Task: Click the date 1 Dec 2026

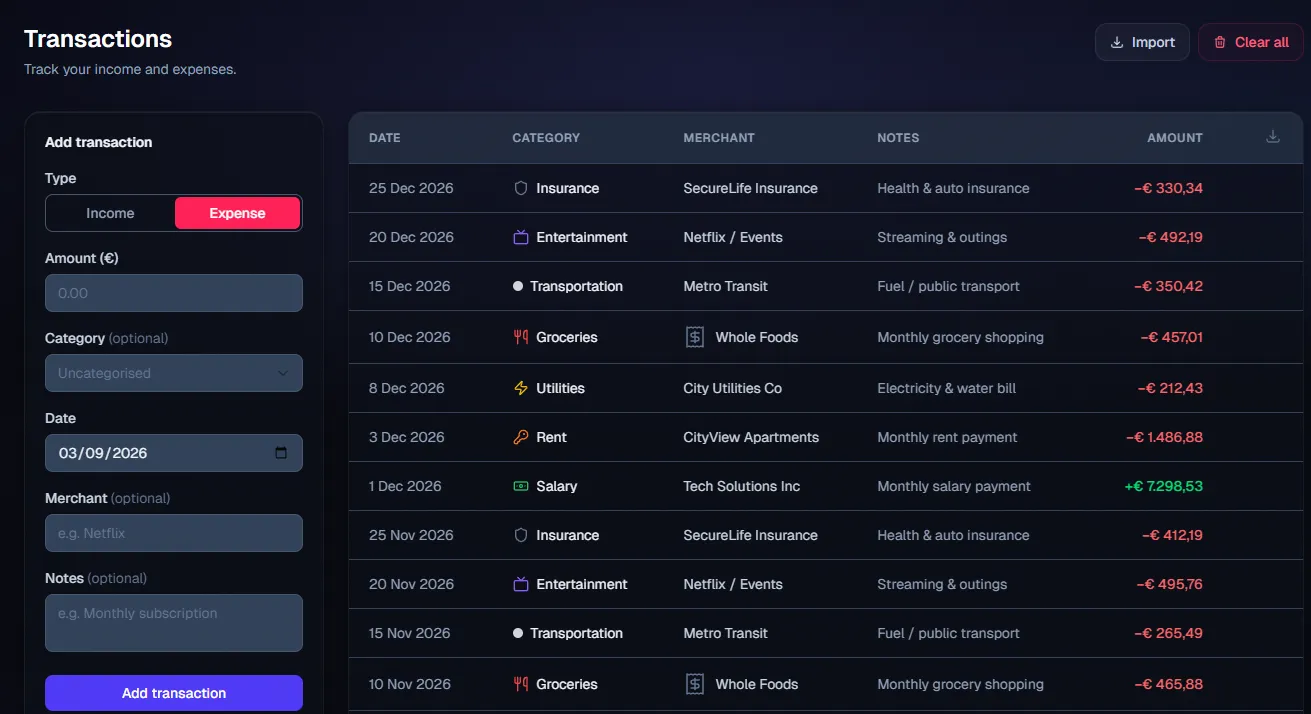Action: [405, 486]
